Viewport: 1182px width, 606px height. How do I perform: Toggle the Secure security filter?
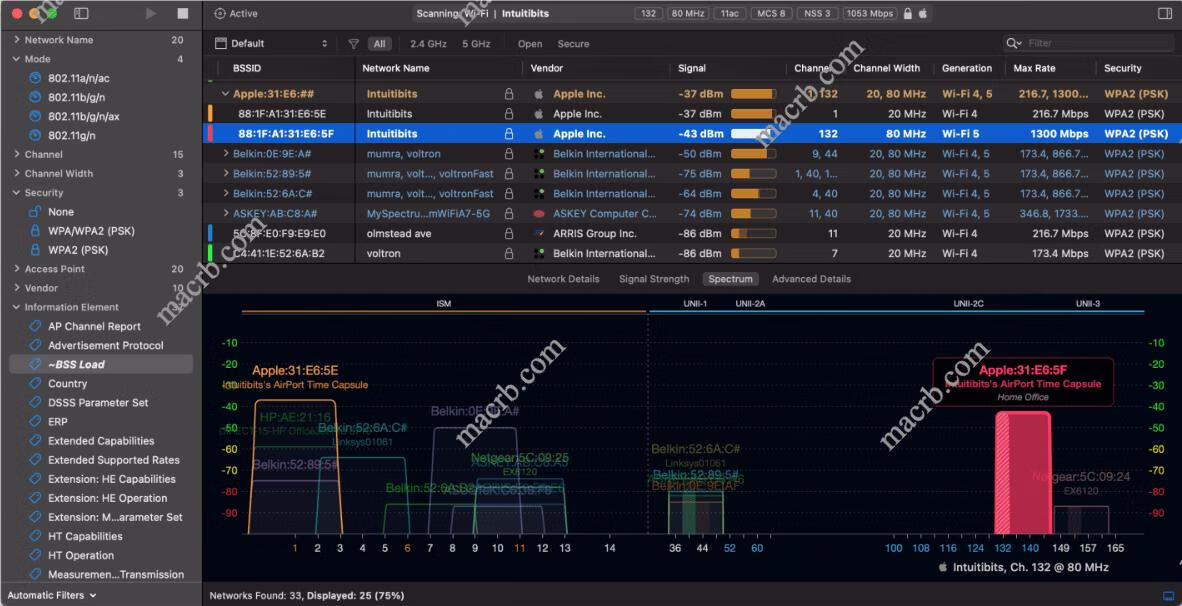point(574,44)
